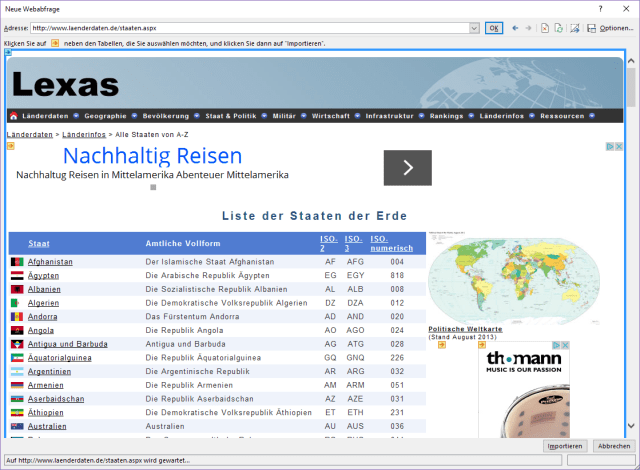
Task: Expand the arrow next to Infrastruktur
Action: coord(422,116)
